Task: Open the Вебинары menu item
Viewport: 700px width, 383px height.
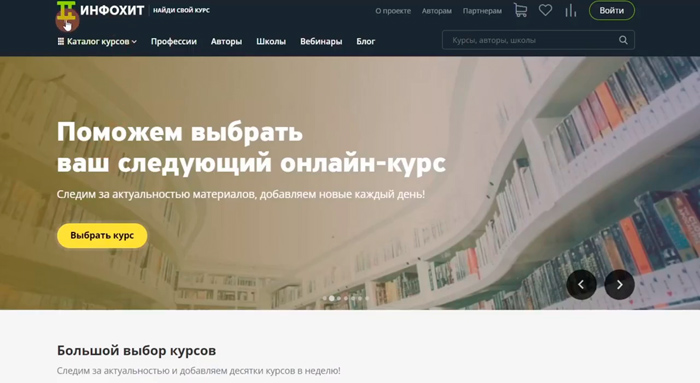Action: click(321, 42)
